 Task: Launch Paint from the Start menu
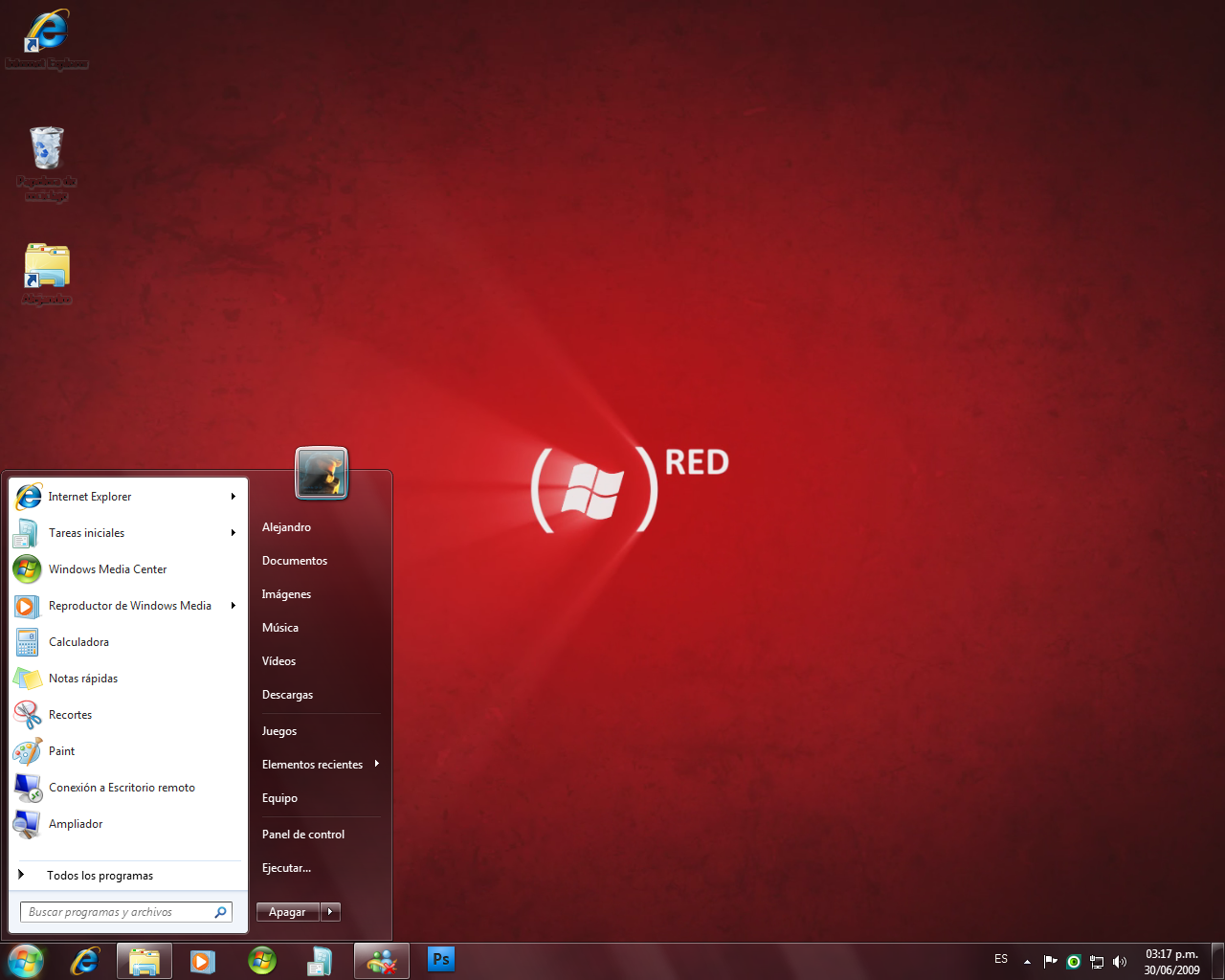point(61,750)
